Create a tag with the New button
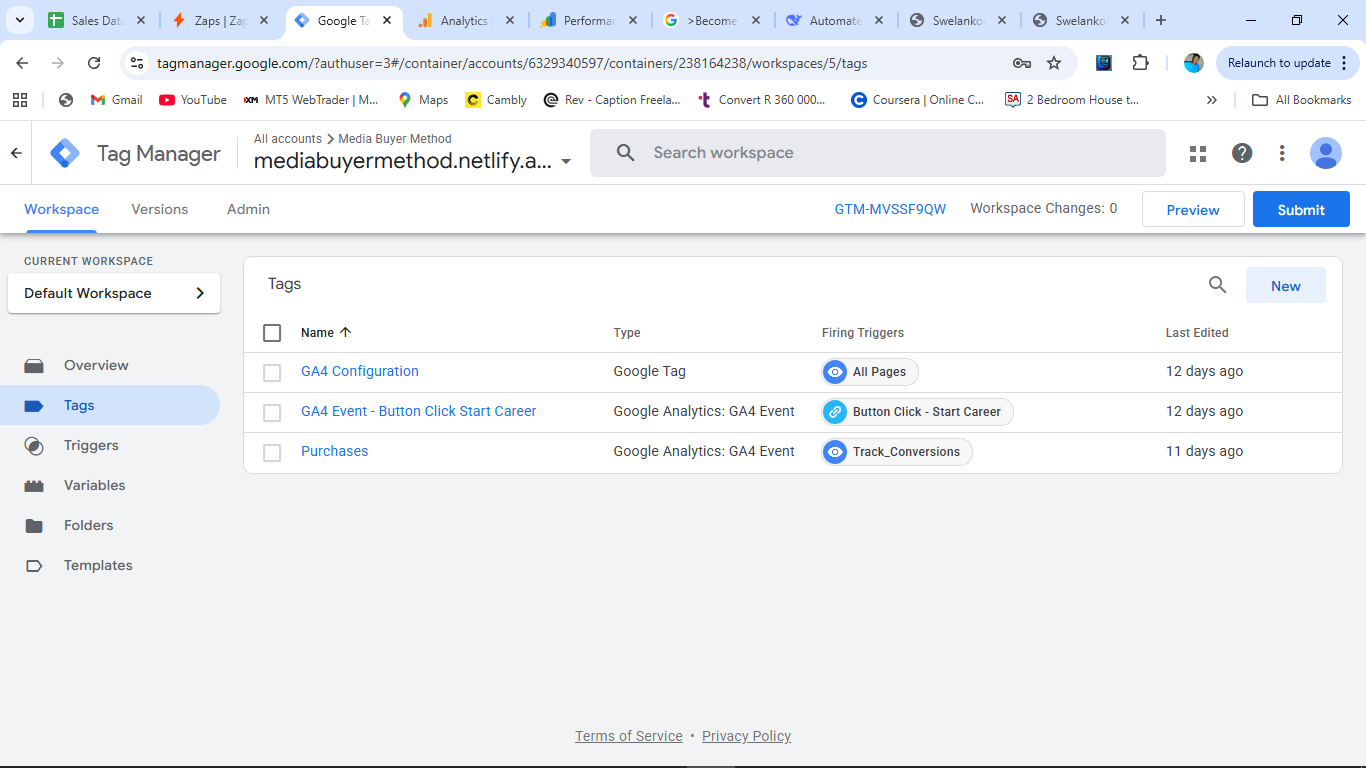The width and height of the screenshot is (1366, 768). click(1286, 285)
